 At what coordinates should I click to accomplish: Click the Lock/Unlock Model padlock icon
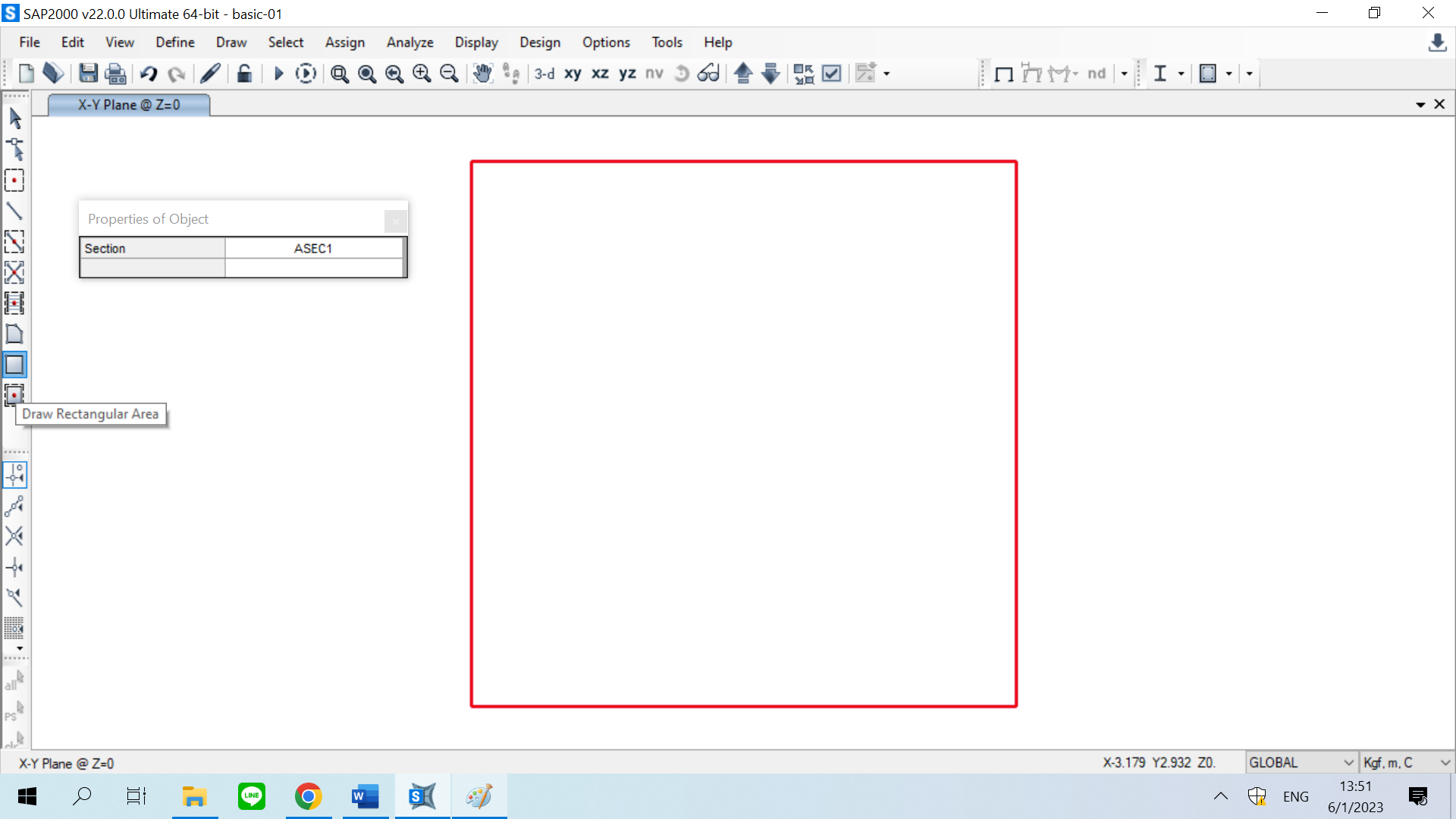pos(244,74)
